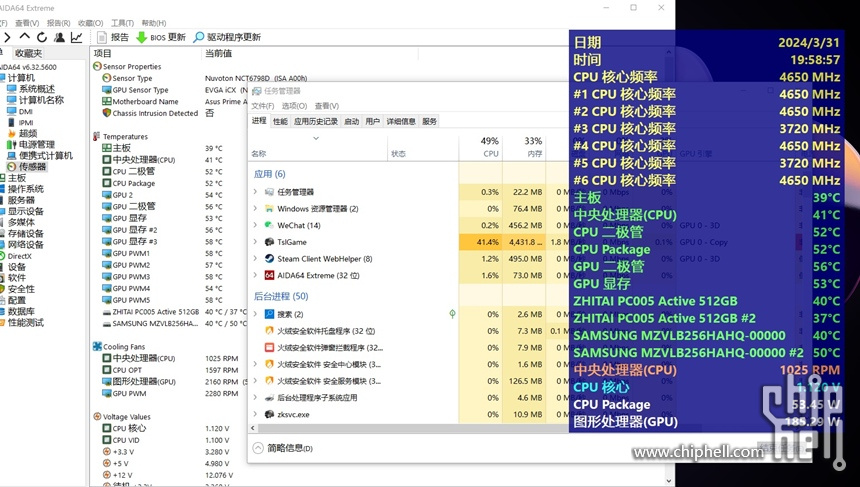Image resolution: width=860 pixels, height=487 pixels.
Task: Open the user icon in AIDA64 toolbar
Action: click(59, 37)
